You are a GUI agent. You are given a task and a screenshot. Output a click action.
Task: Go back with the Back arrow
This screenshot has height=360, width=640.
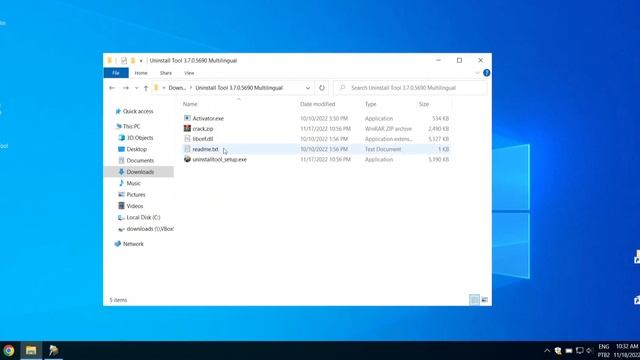[x=112, y=88]
